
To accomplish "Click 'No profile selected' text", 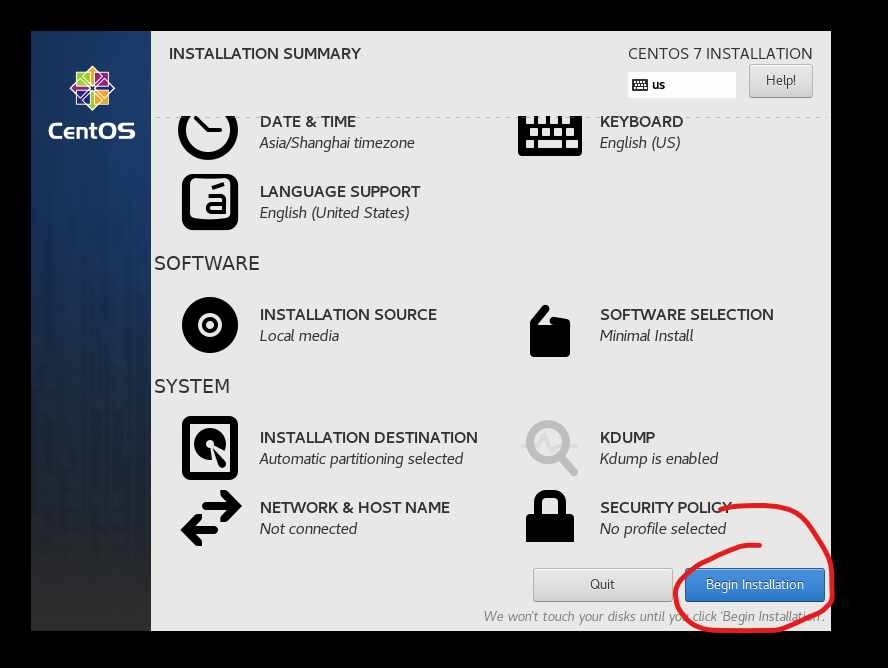I will point(663,529).
